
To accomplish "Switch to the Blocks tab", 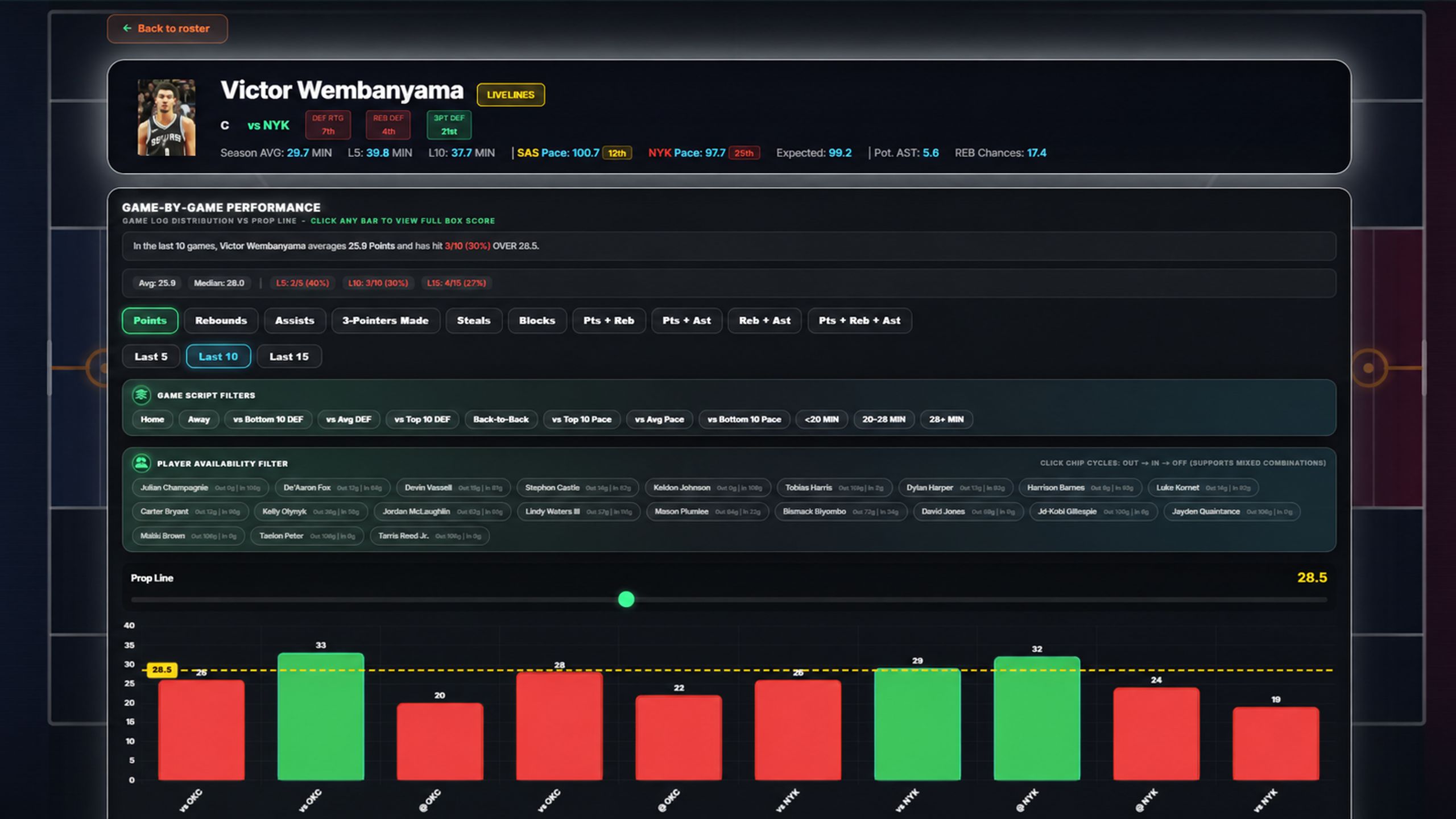I will click(537, 320).
